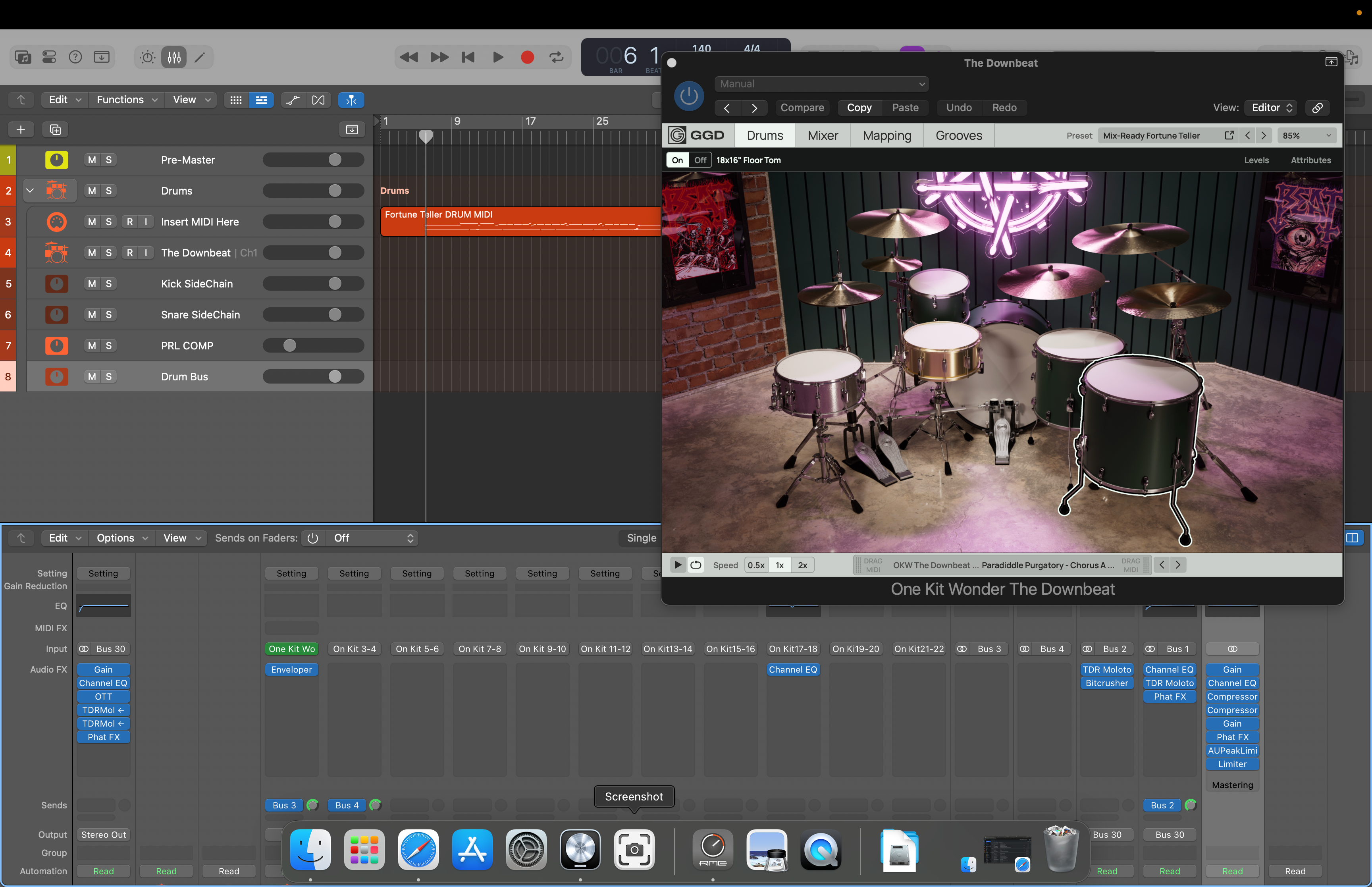Solo the Drum Bus track
This screenshot has width=1372, height=887.
[110, 376]
